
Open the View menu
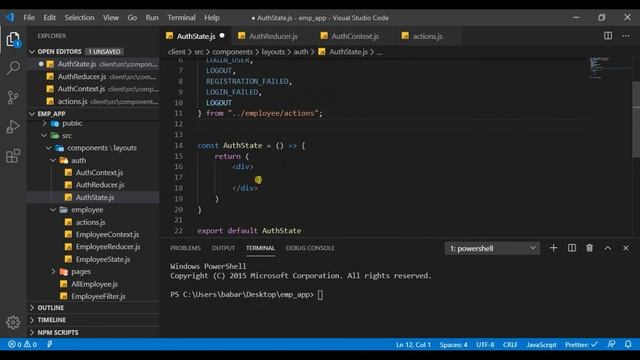[x=111, y=18]
